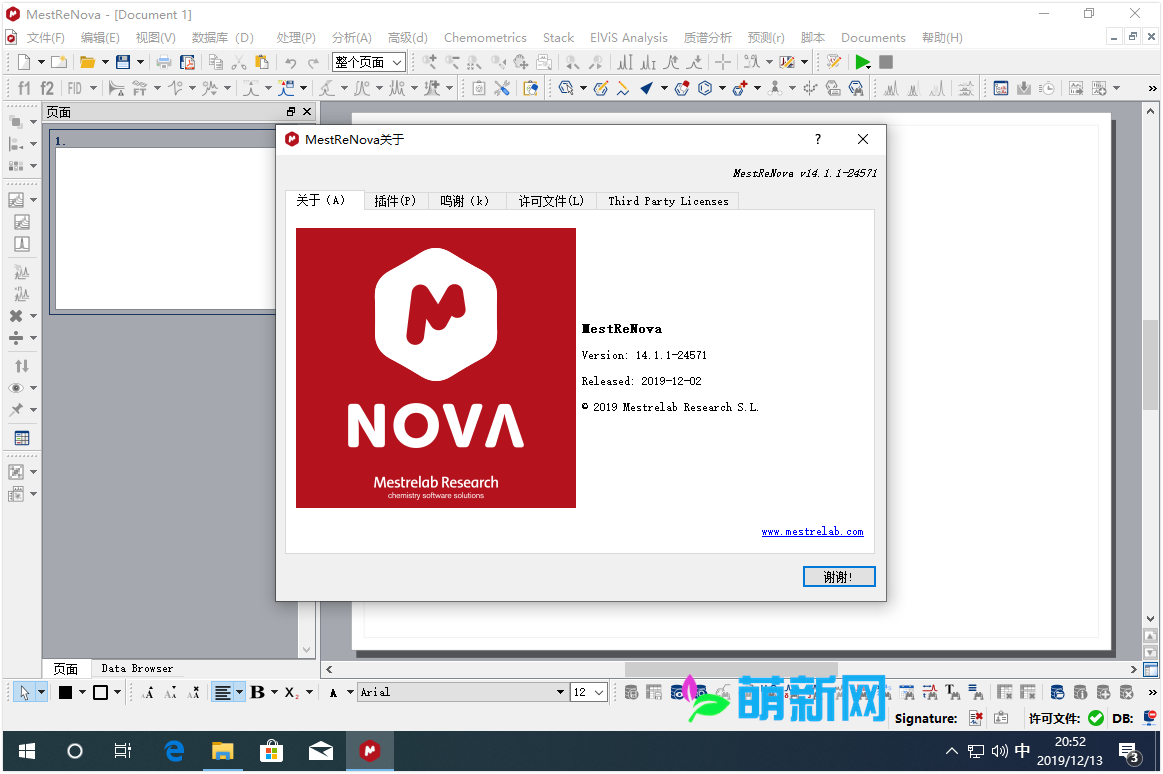The height and width of the screenshot is (774, 1163).
Task: Run the script with green play icon
Action: (x=863, y=62)
